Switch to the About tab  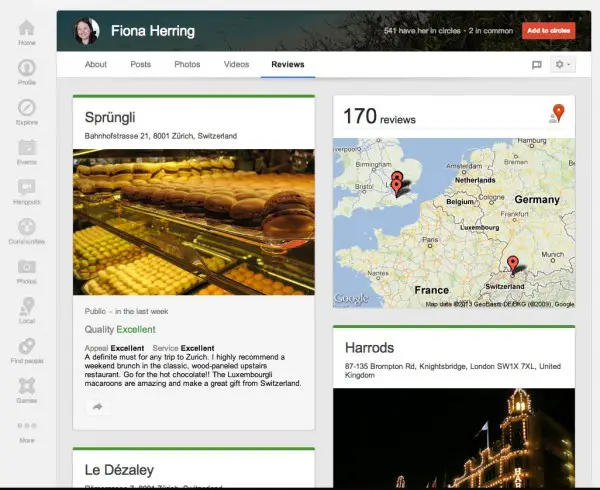[96, 64]
